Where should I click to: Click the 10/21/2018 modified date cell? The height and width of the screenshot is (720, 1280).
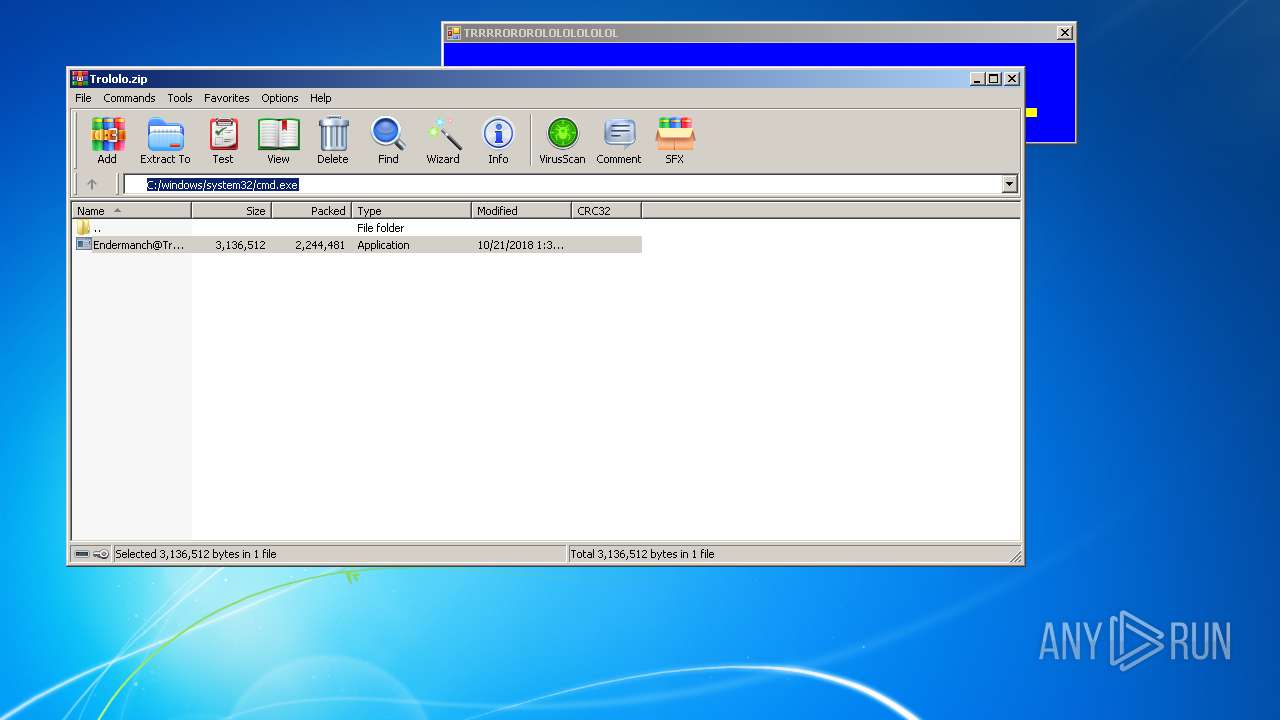(520, 245)
